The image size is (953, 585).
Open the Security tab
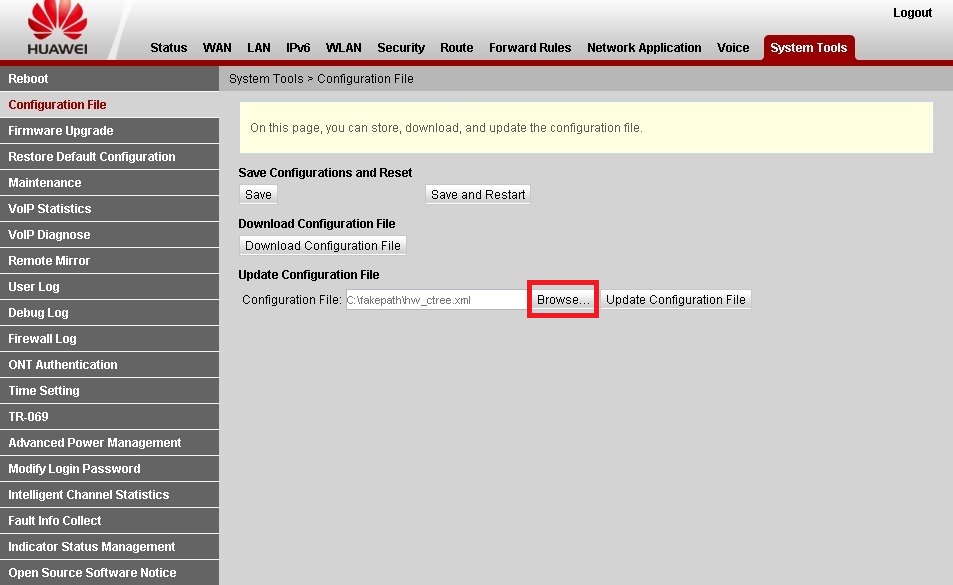click(x=400, y=48)
